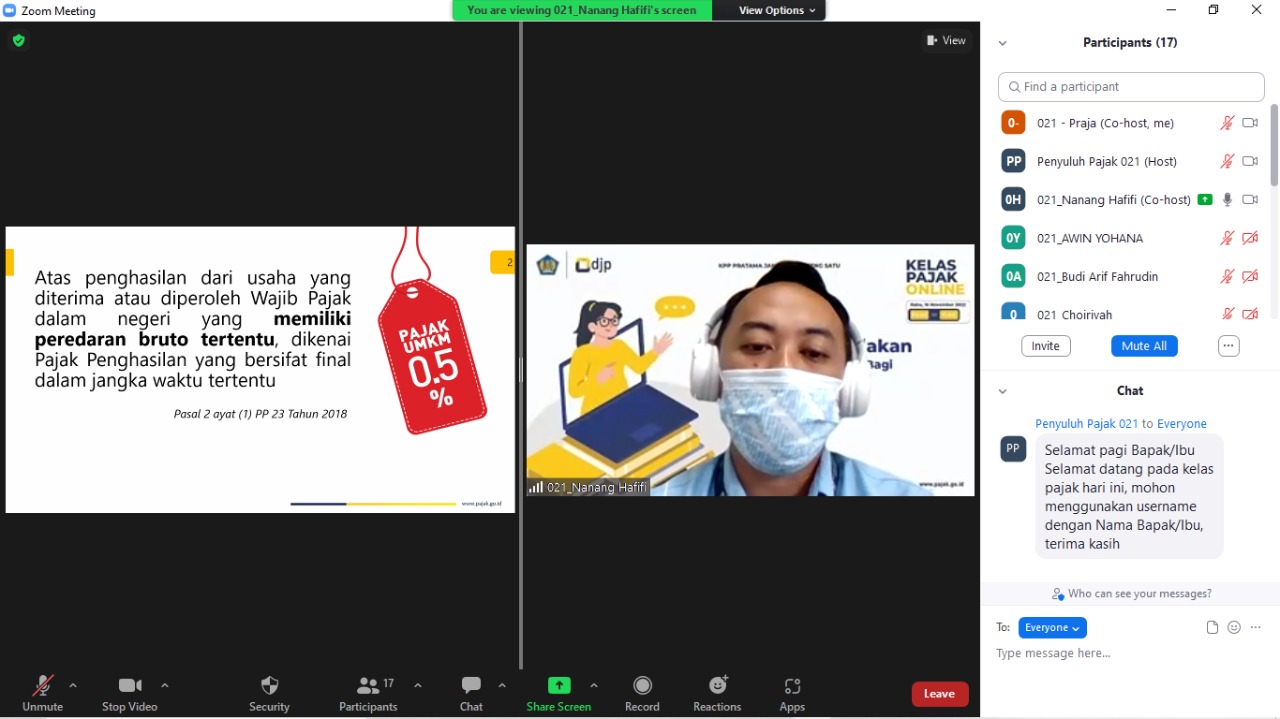Click the Security shield icon

269,686
